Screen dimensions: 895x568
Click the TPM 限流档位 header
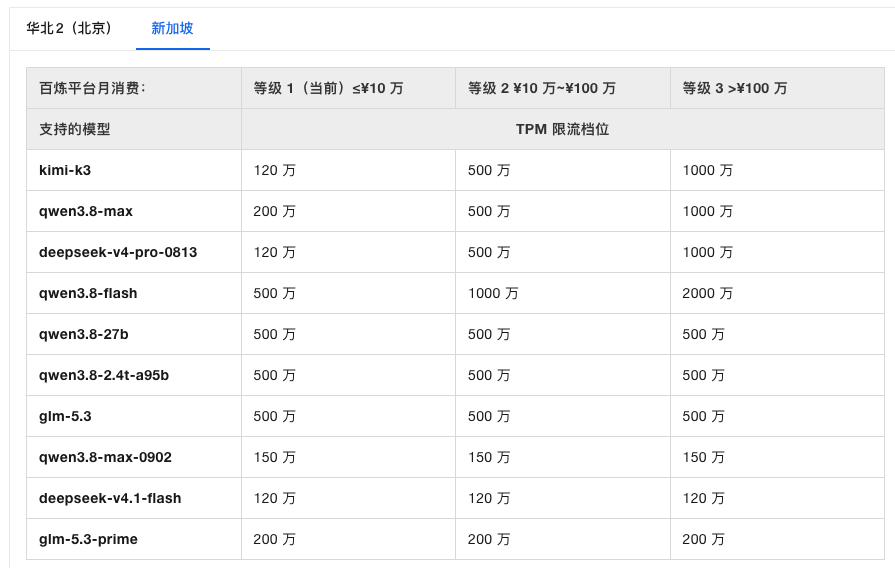point(562,129)
